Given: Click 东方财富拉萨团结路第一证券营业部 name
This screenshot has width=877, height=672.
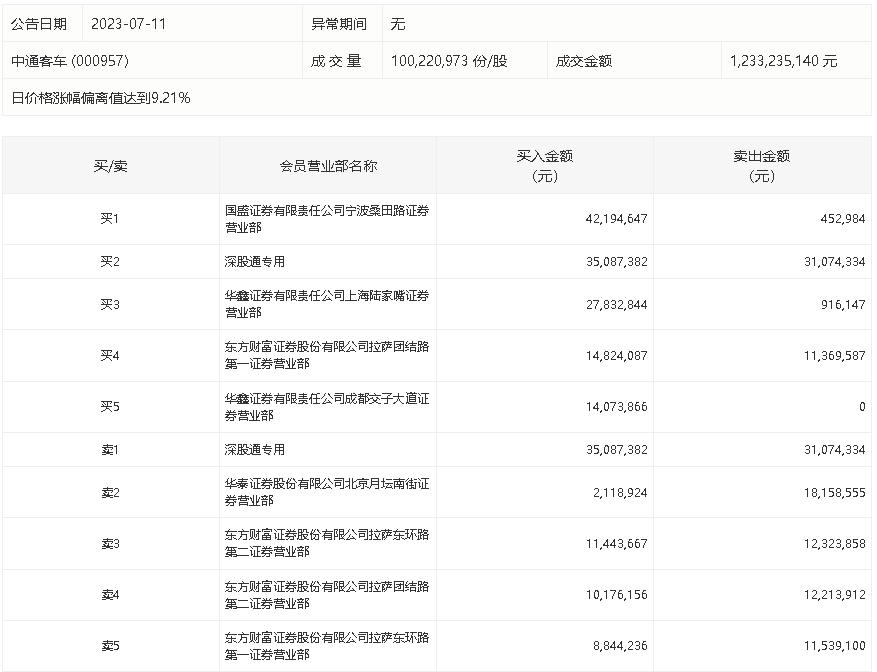Looking at the screenshot, I should point(327,355).
